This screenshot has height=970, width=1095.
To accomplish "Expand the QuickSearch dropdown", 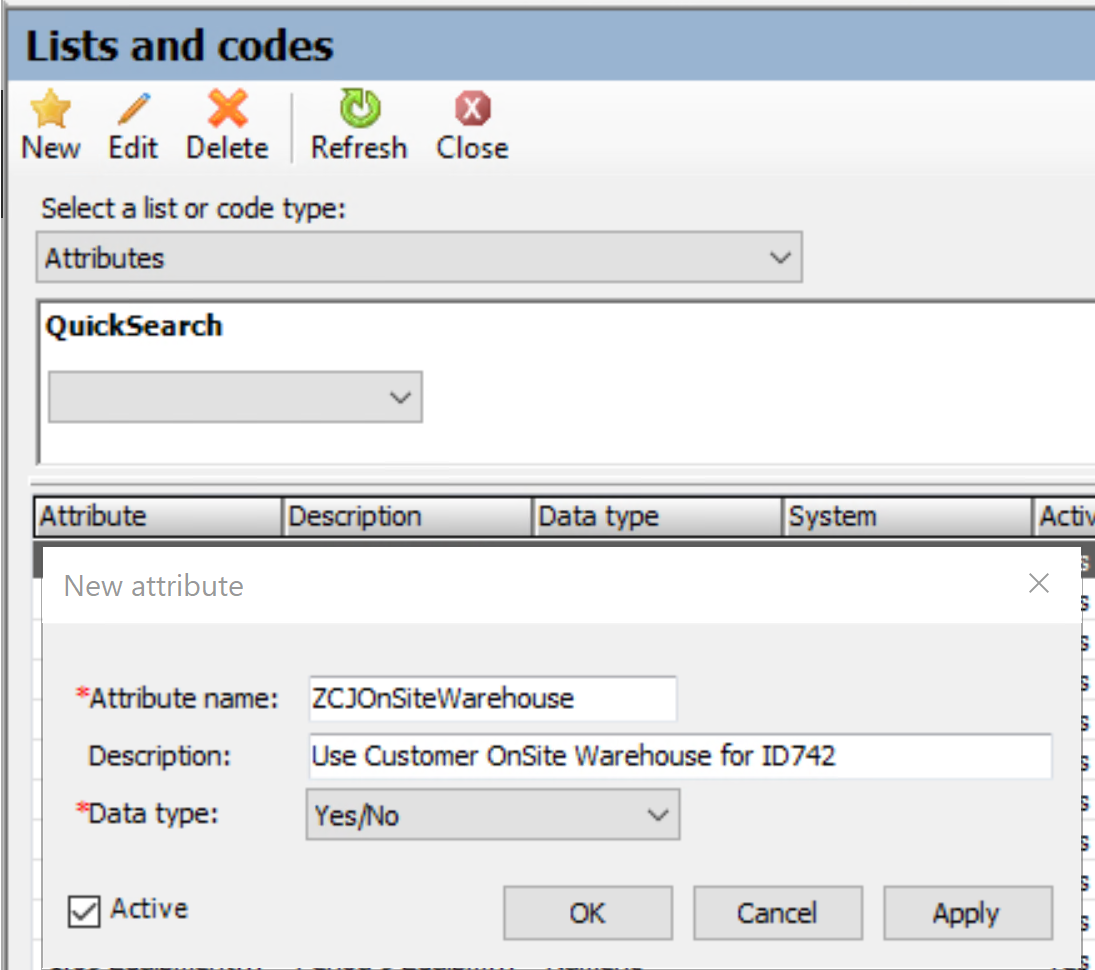I will point(235,397).
